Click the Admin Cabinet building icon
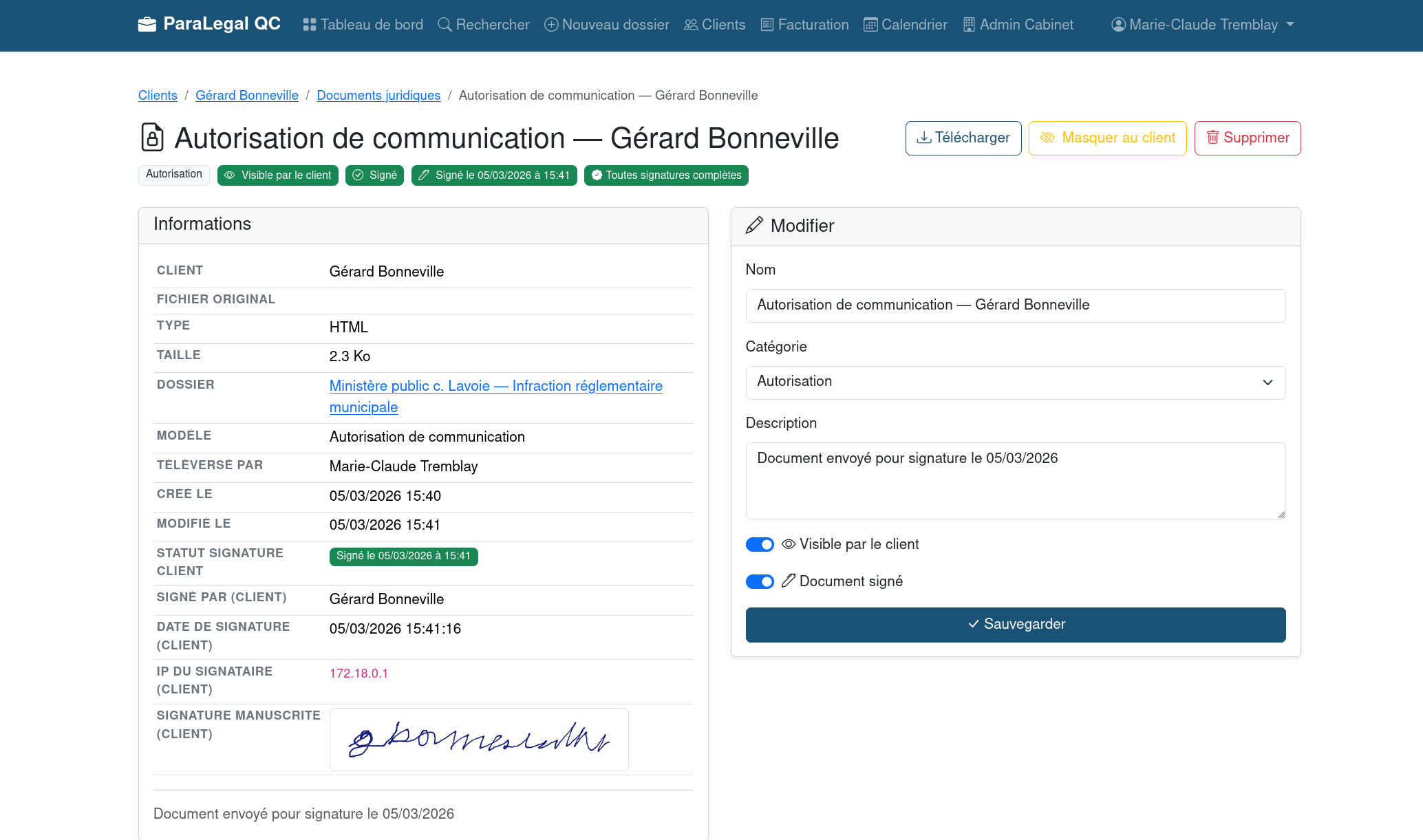1423x840 pixels. (x=969, y=25)
